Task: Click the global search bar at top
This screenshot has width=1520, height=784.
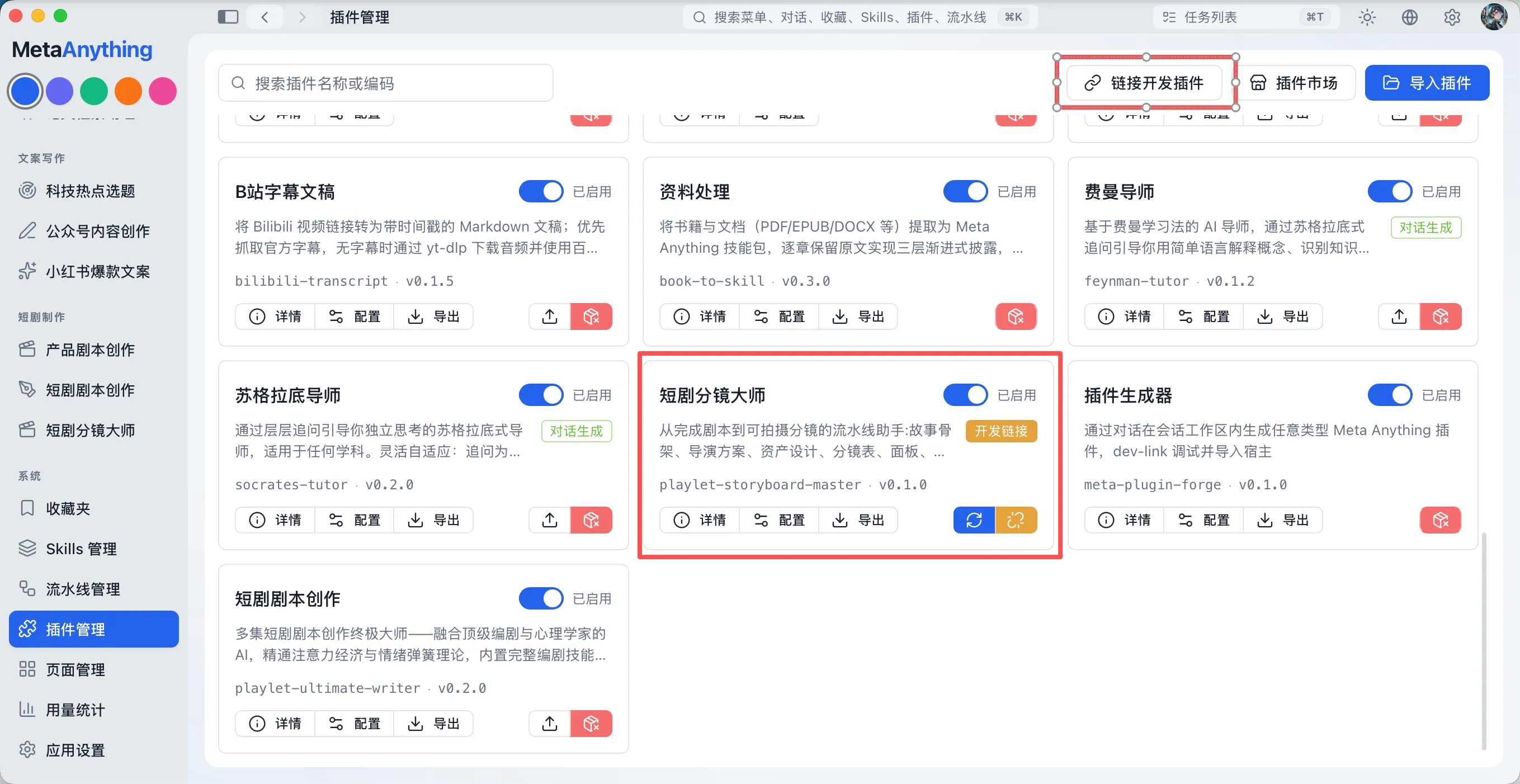Action: click(x=860, y=17)
